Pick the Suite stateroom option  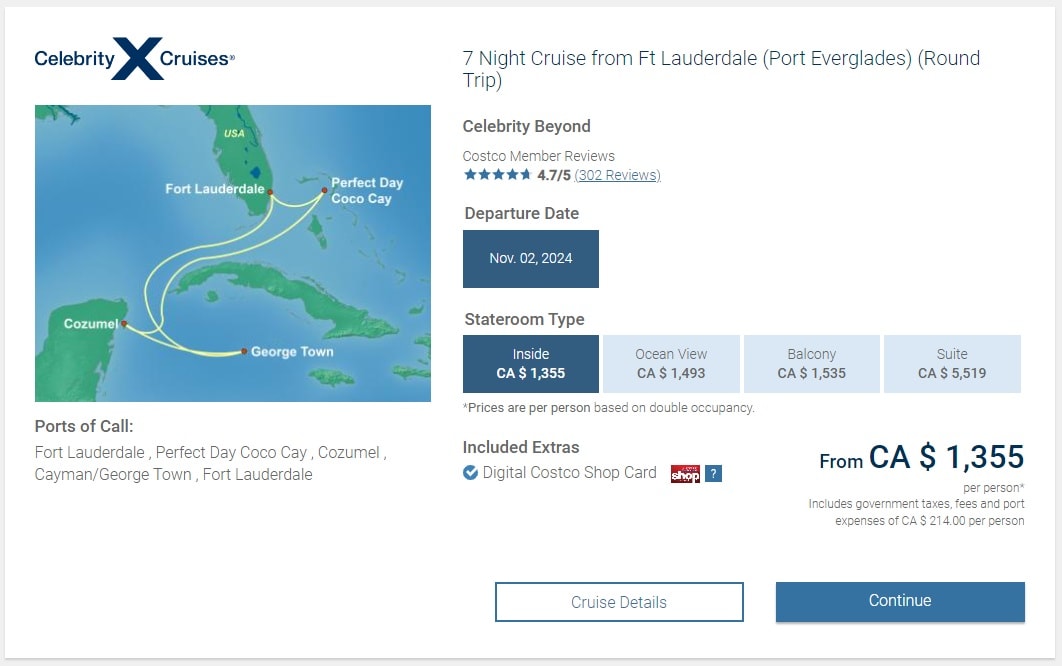(952, 364)
